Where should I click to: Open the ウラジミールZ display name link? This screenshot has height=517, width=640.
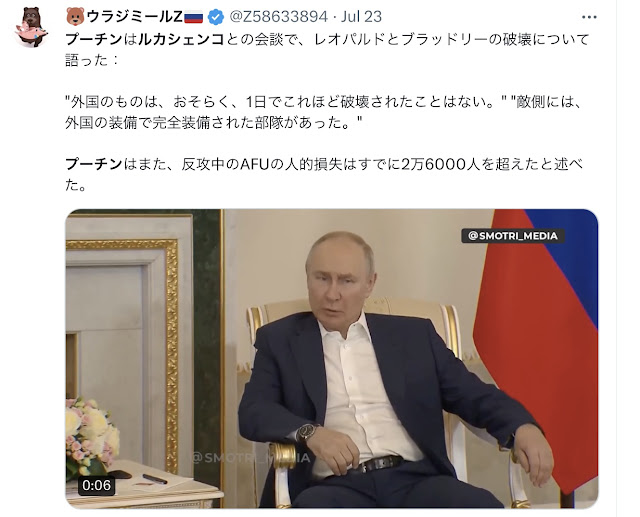click(135, 17)
